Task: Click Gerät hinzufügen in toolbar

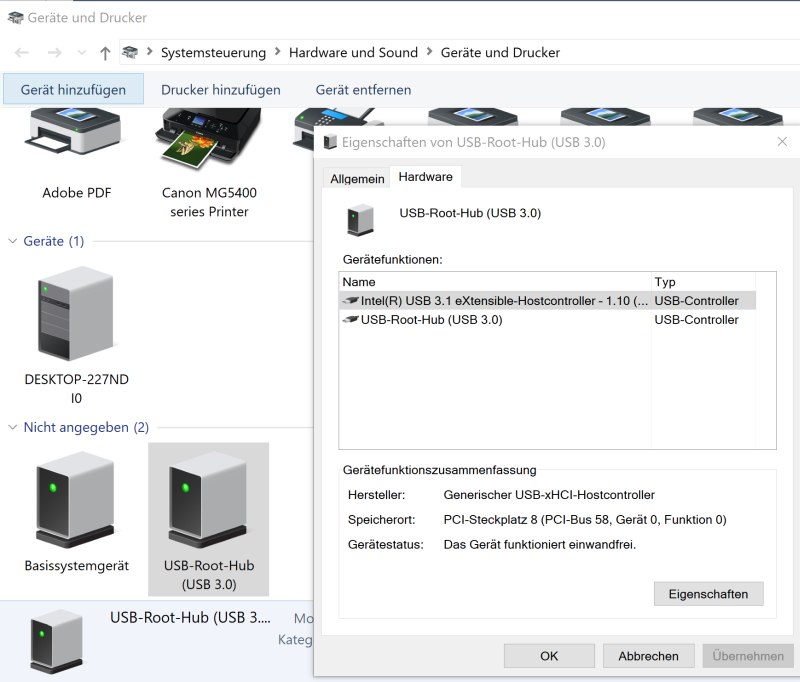Action: [73, 89]
